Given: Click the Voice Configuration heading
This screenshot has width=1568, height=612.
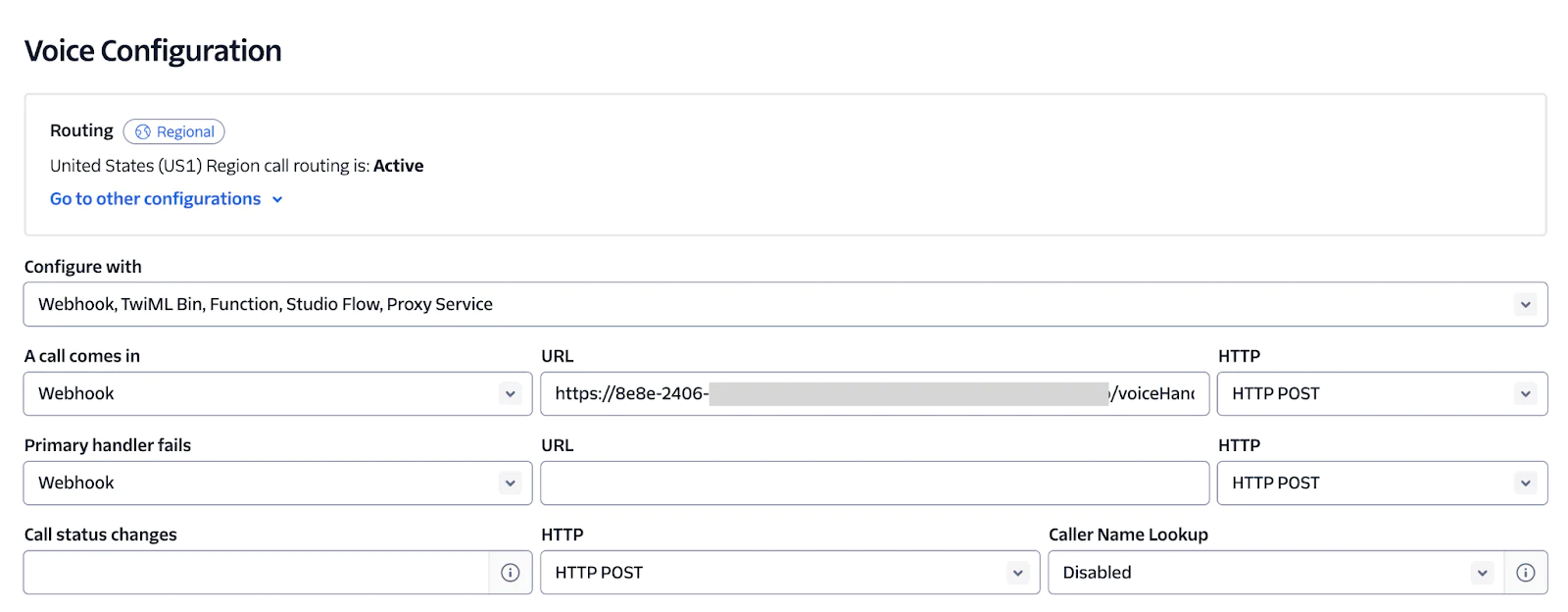Looking at the screenshot, I should pyautogui.click(x=153, y=51).
